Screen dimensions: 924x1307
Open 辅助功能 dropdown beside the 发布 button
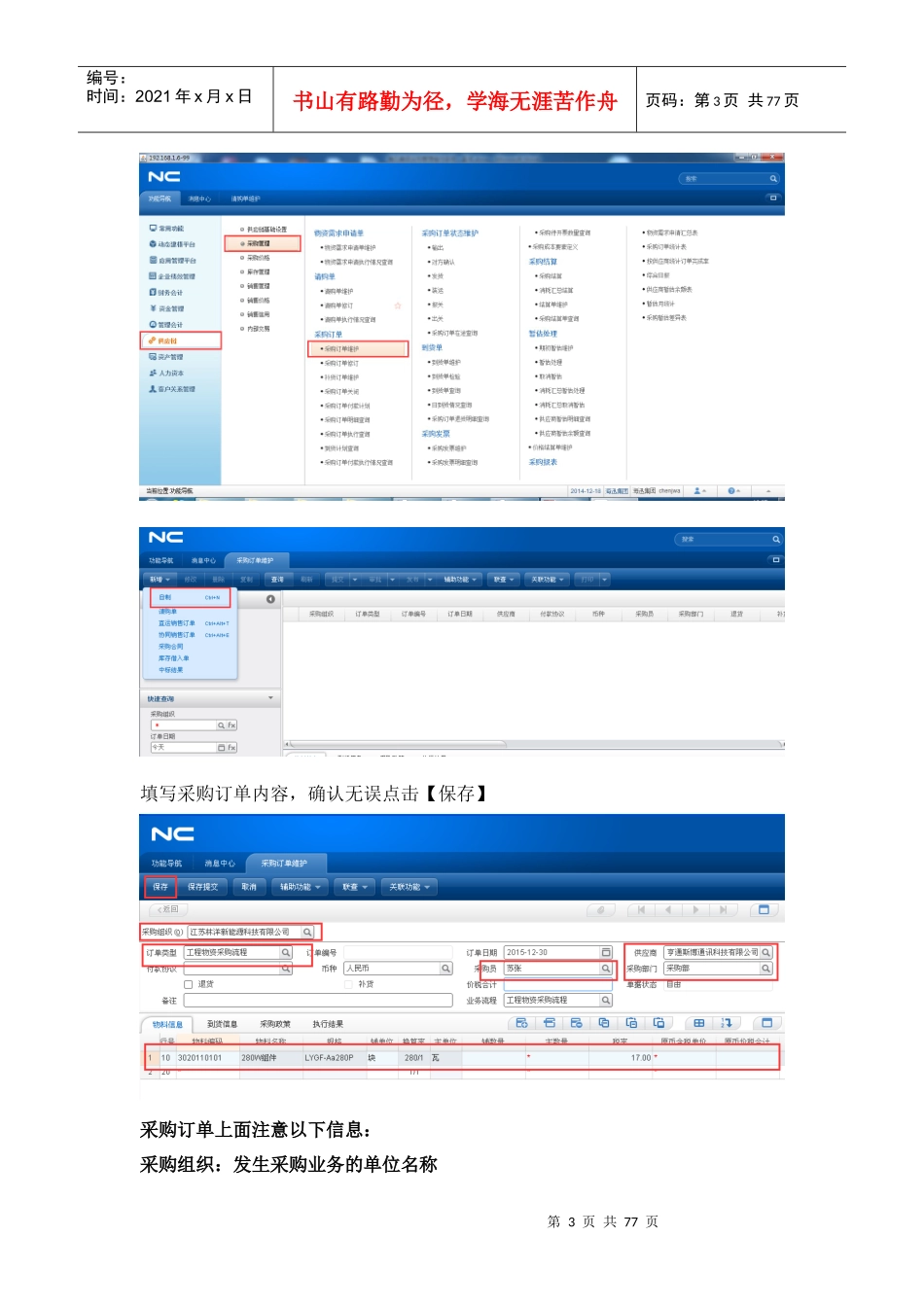tap(461, 580)
